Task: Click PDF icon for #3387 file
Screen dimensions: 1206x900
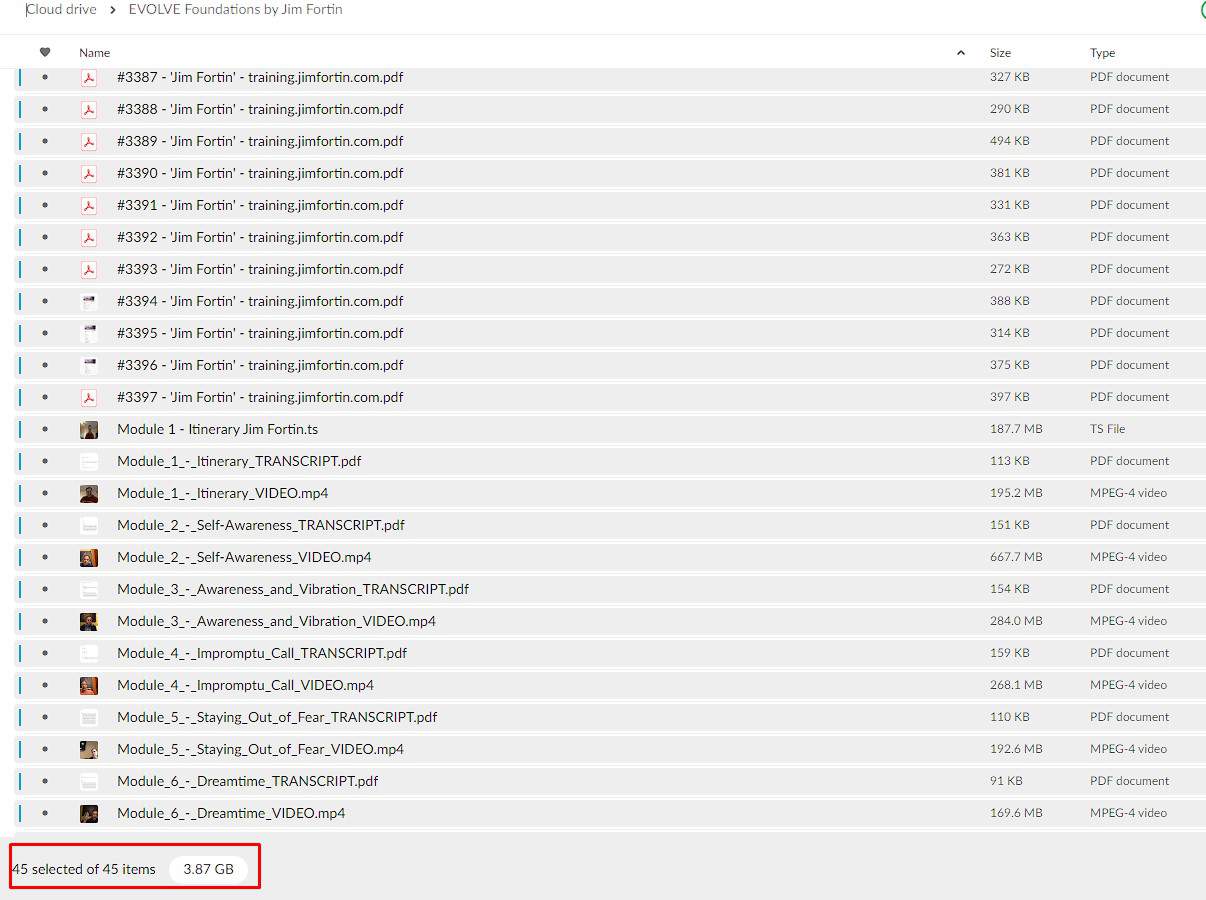Action: pyautogui.click(x=89, y=77)
